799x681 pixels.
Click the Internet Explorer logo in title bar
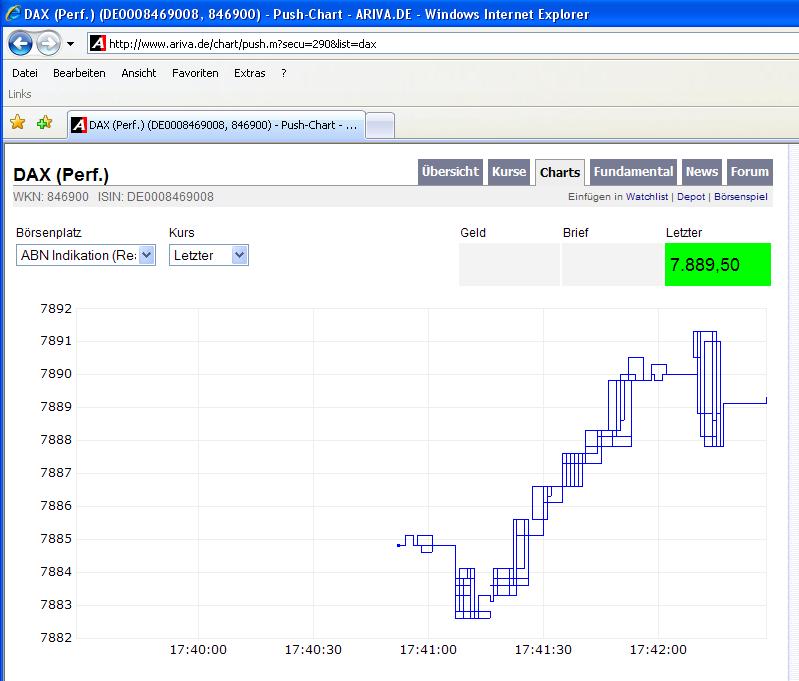tap(13, 14)
